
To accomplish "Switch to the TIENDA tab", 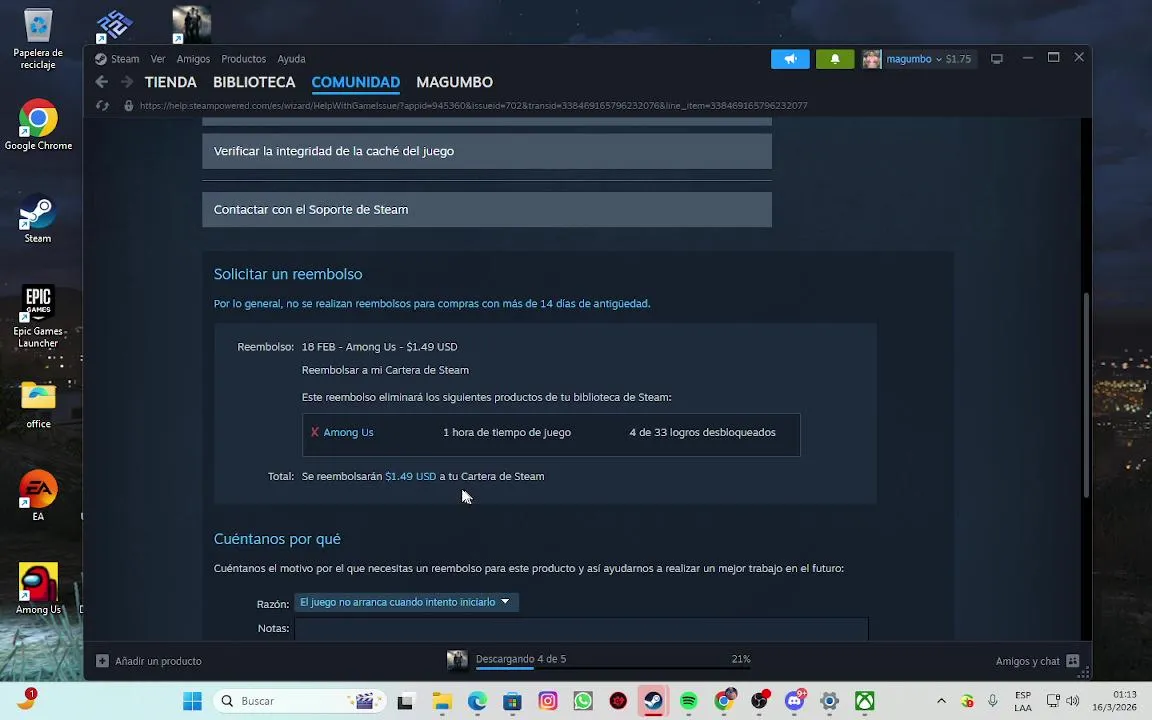I will point(170,82).
